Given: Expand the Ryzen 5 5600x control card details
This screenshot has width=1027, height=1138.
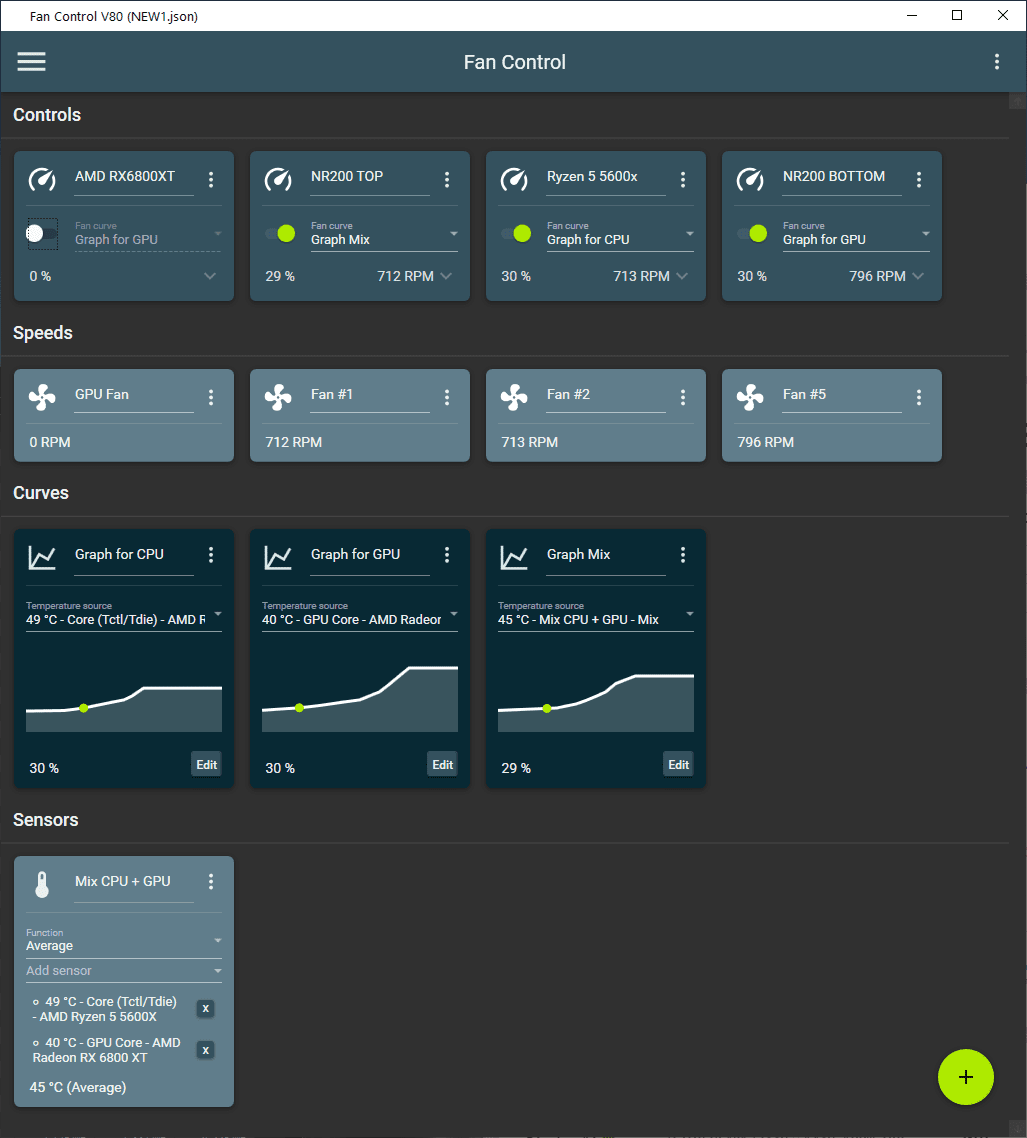Looking at the screenshot, I should tap(682, 277).
